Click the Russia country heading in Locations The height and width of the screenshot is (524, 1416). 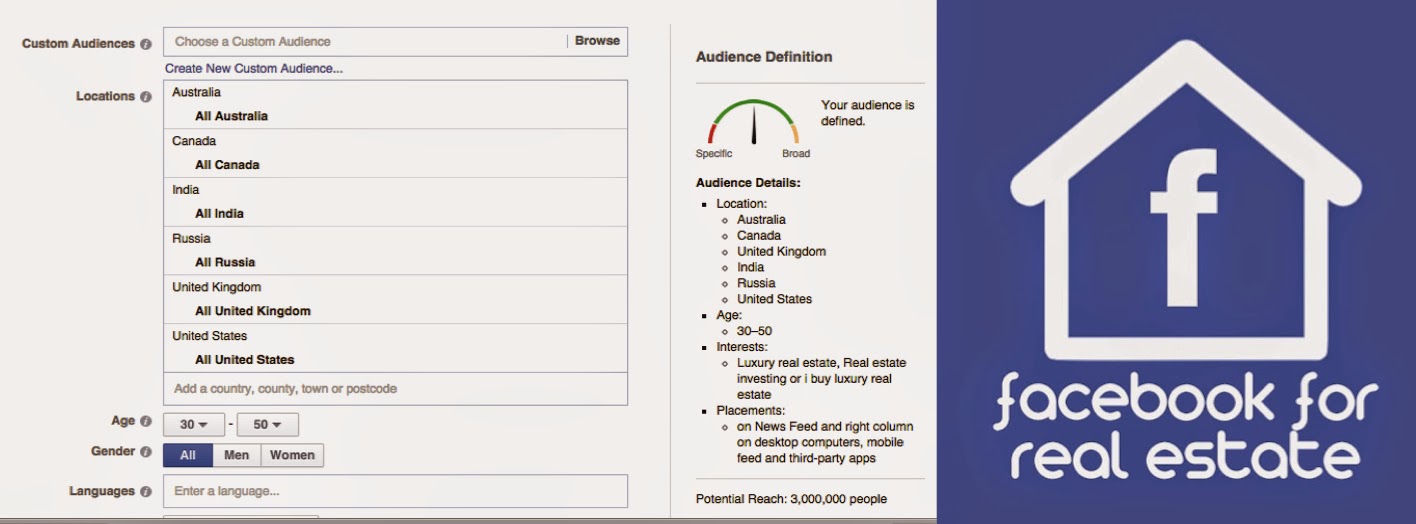(191, 239)
